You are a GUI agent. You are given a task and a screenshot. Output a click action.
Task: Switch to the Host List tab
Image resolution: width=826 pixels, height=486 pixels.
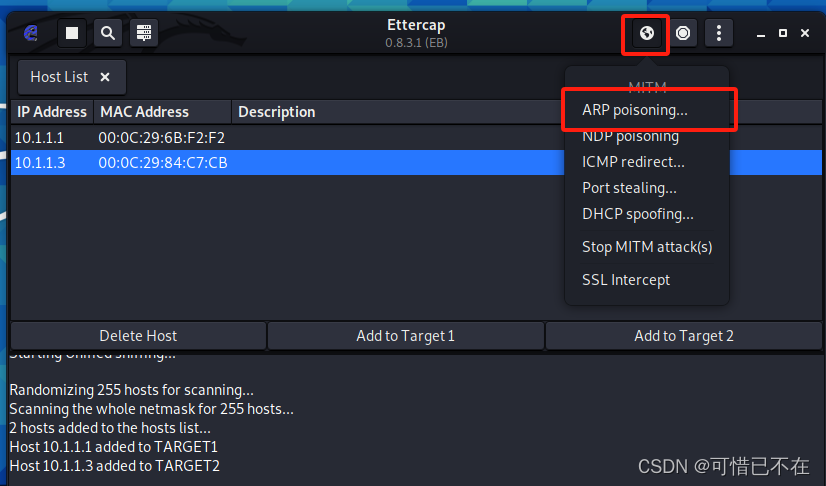59,77
